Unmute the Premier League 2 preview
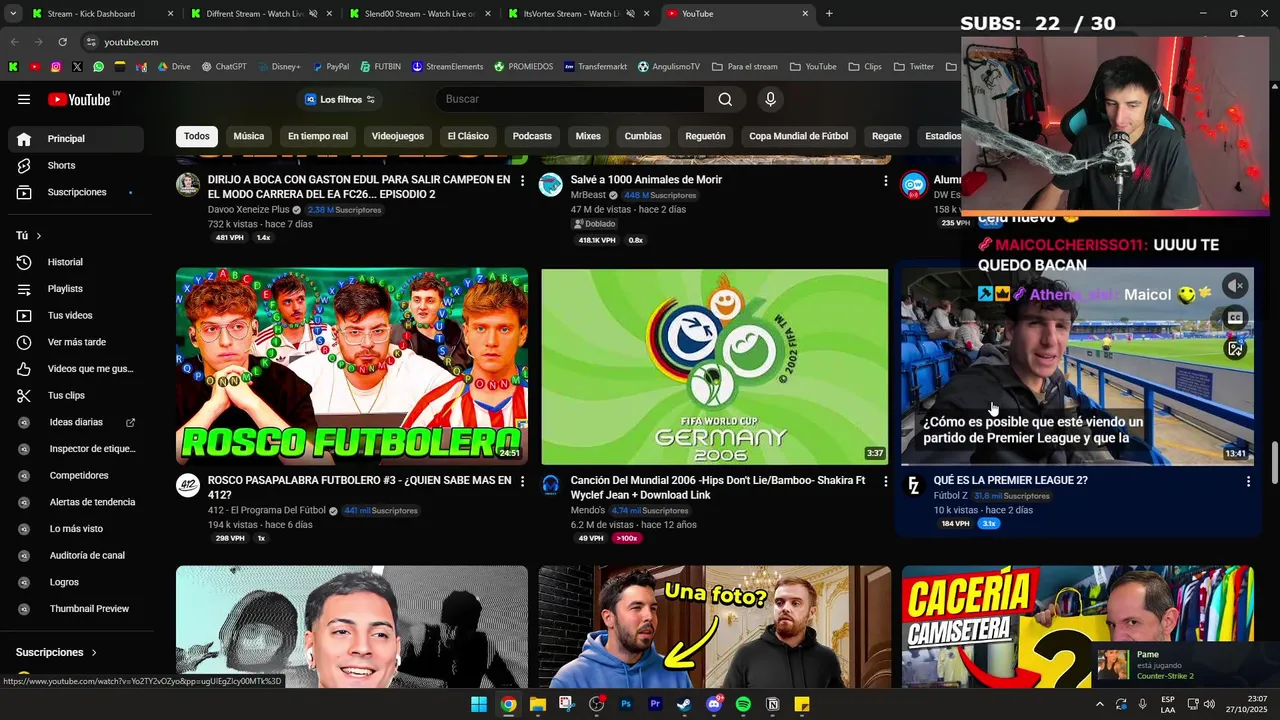The image size is (1280, 720). 1235,286
